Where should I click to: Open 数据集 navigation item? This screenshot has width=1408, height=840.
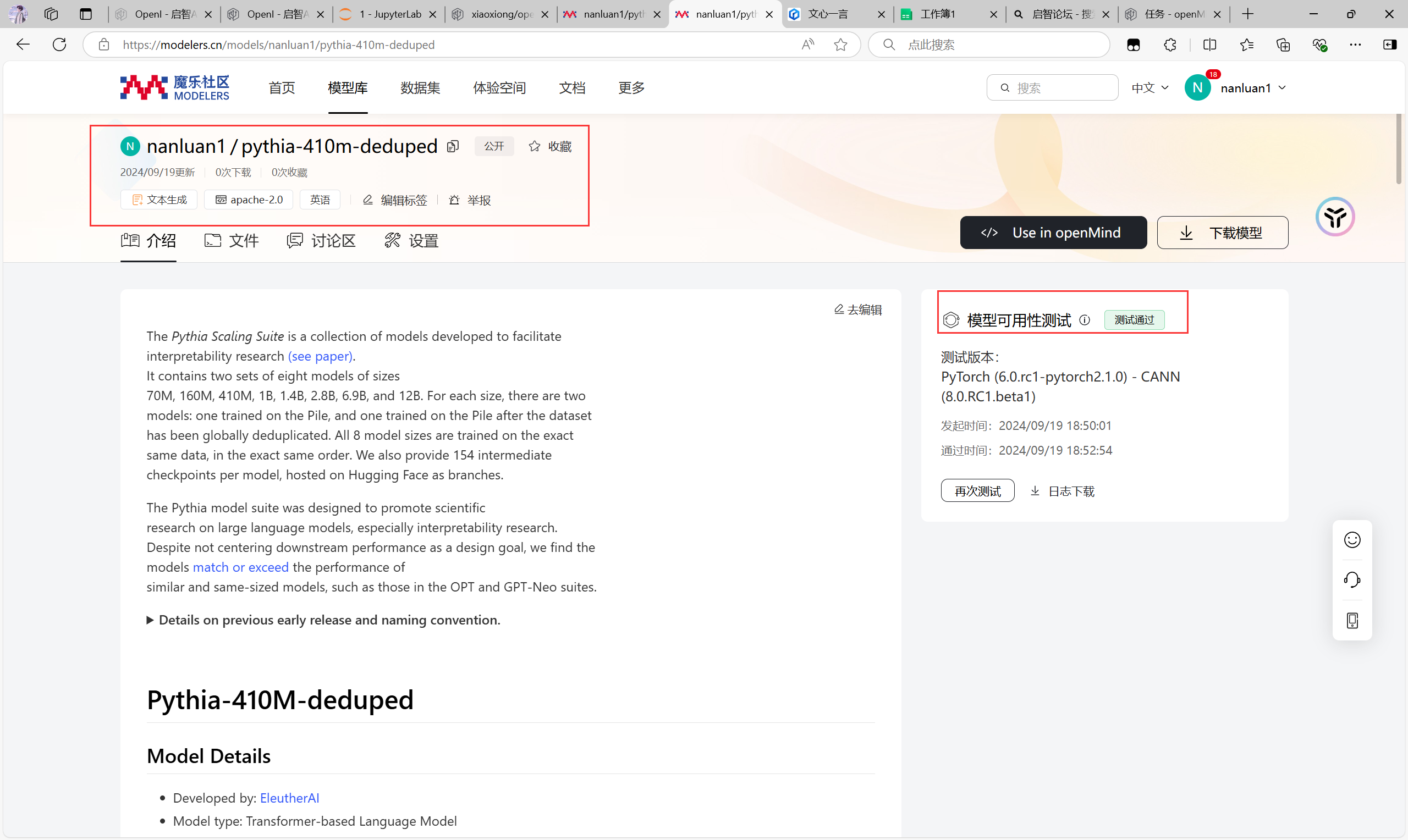pyautogui.click(x=420, y=88)
